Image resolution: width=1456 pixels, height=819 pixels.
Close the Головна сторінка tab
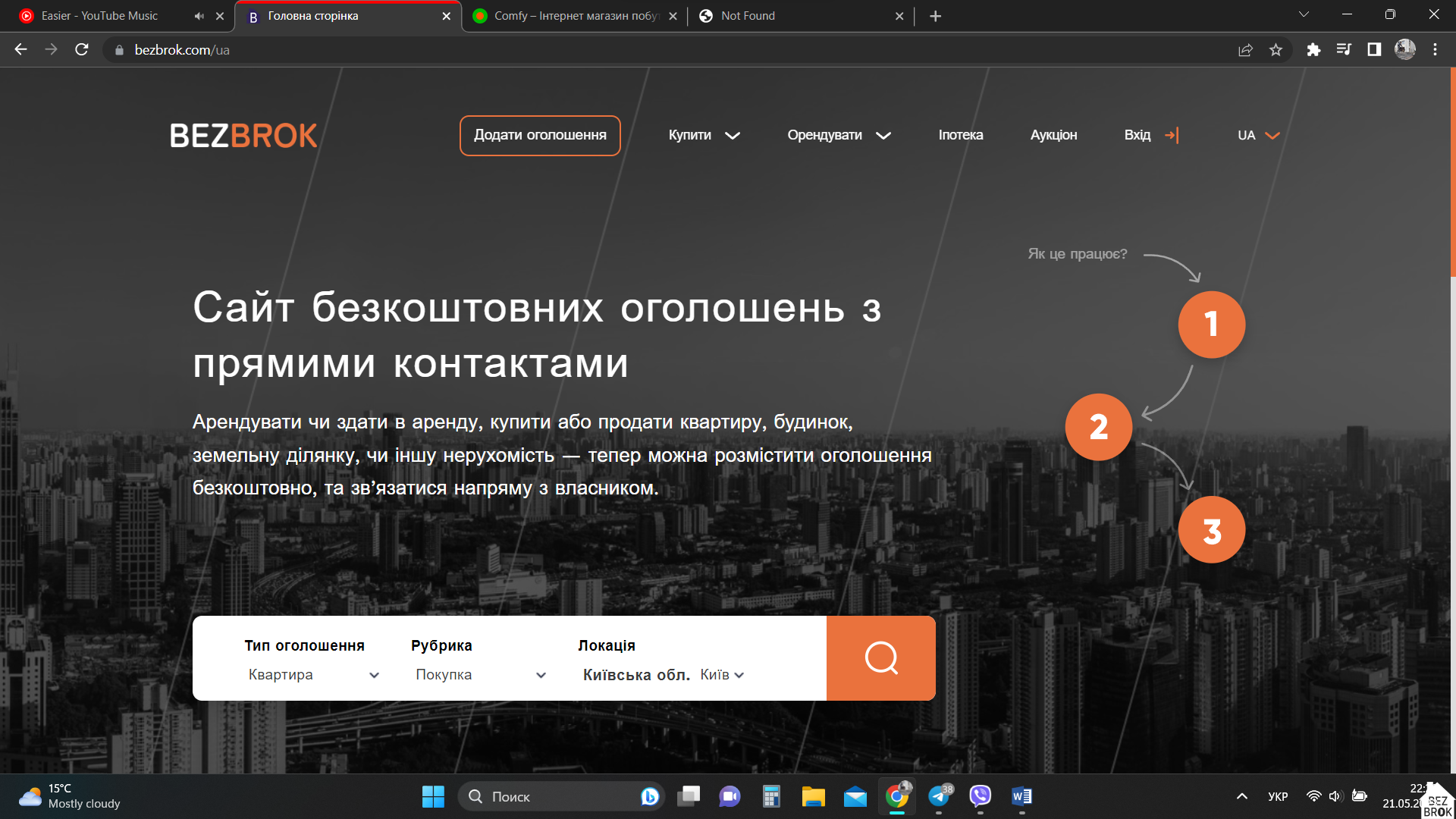coord(446,16)
